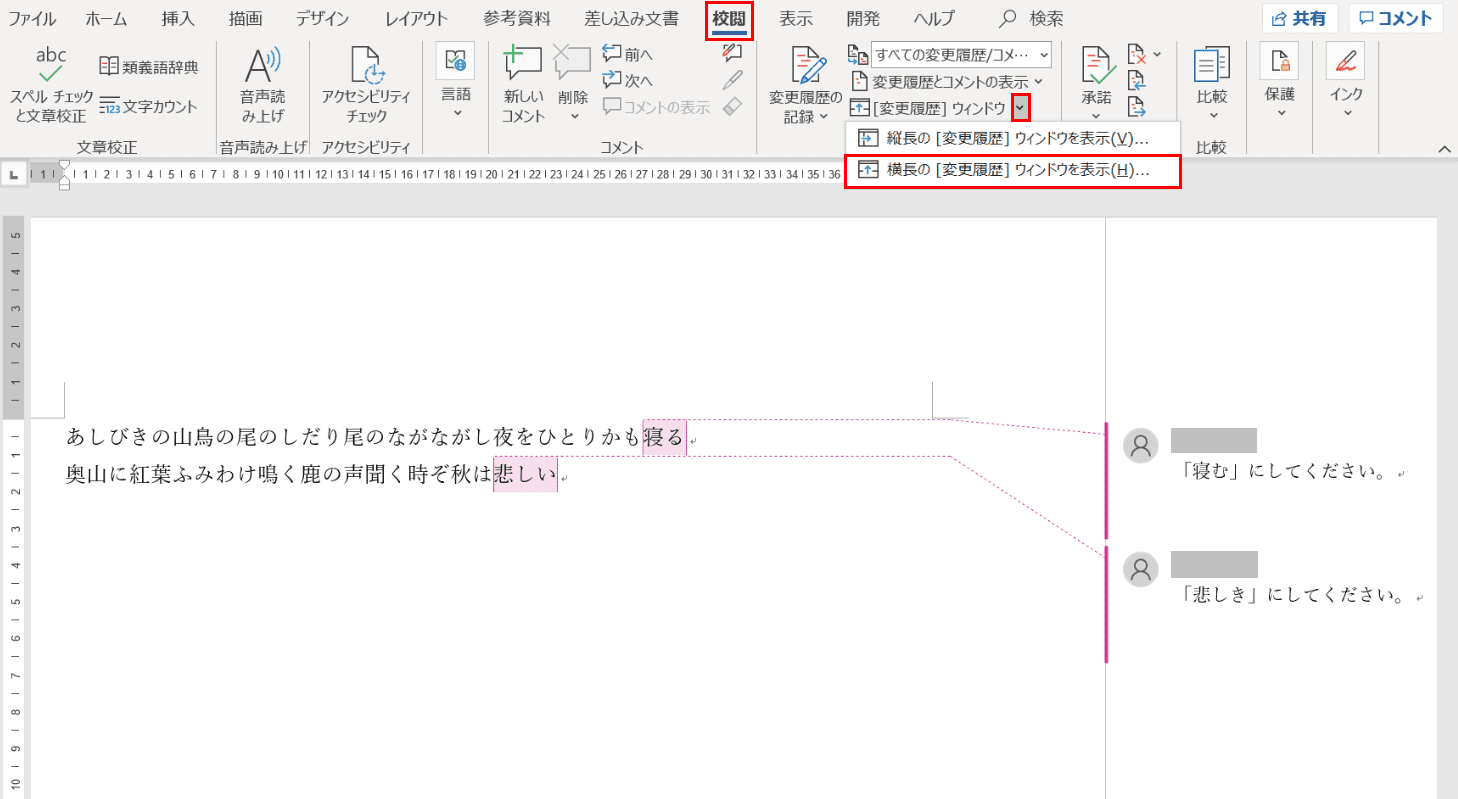Viewport: 1458px width, 799px height.
Task: Select the eraser icon in comment group
Action: click(x=733, y=106)
